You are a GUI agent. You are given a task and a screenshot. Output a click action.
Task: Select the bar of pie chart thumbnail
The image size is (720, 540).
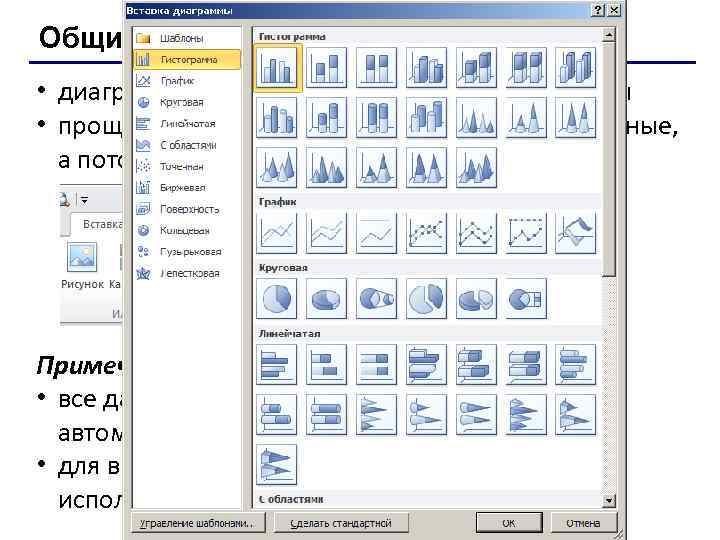526,299
